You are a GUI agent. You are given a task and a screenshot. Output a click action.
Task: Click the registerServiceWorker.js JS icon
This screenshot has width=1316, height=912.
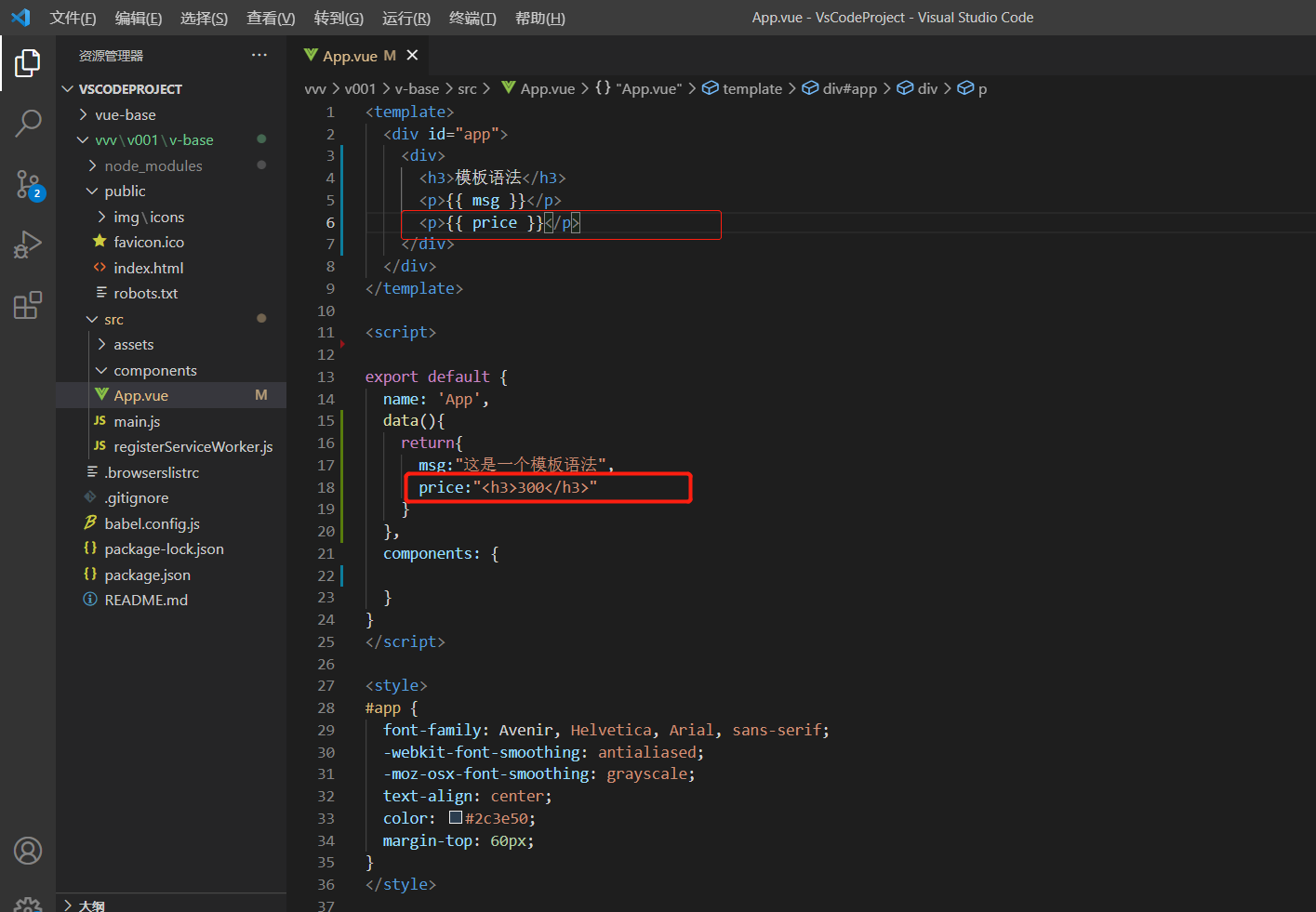click(100, 446)
